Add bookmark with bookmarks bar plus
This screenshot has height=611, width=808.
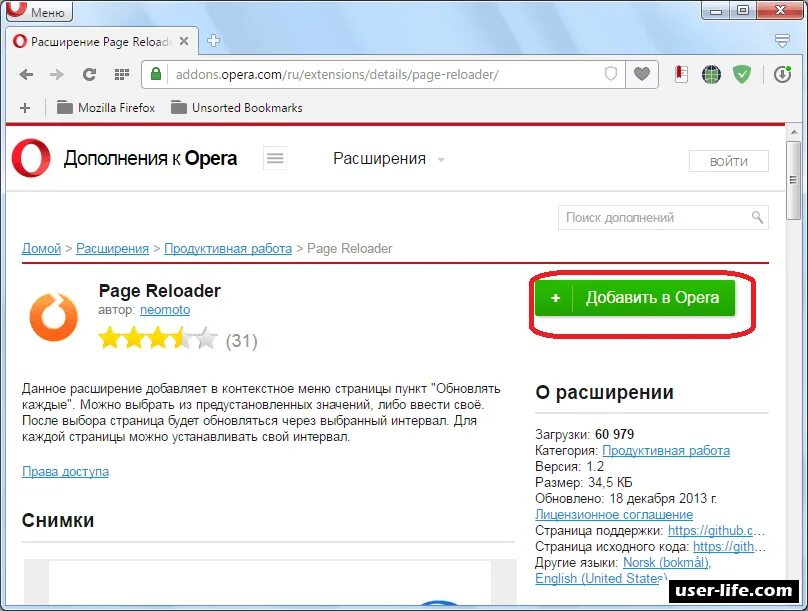(25, 108)
